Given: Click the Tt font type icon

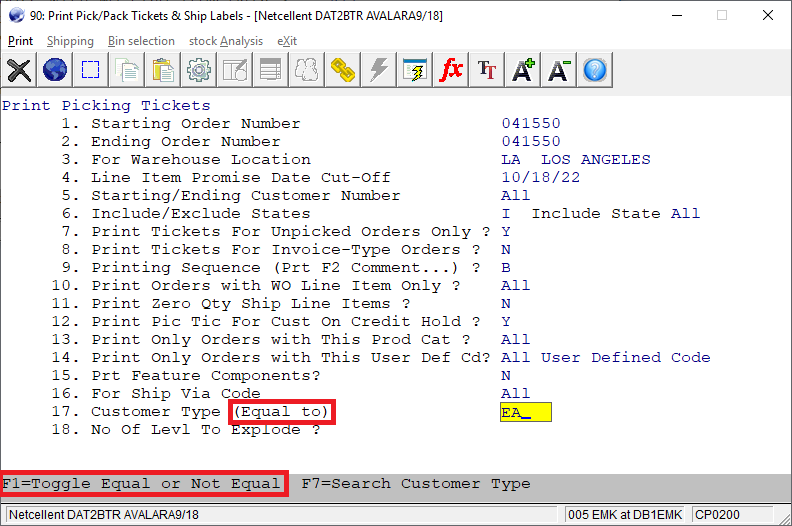Looking at the screenshot, I should point(486,70).
